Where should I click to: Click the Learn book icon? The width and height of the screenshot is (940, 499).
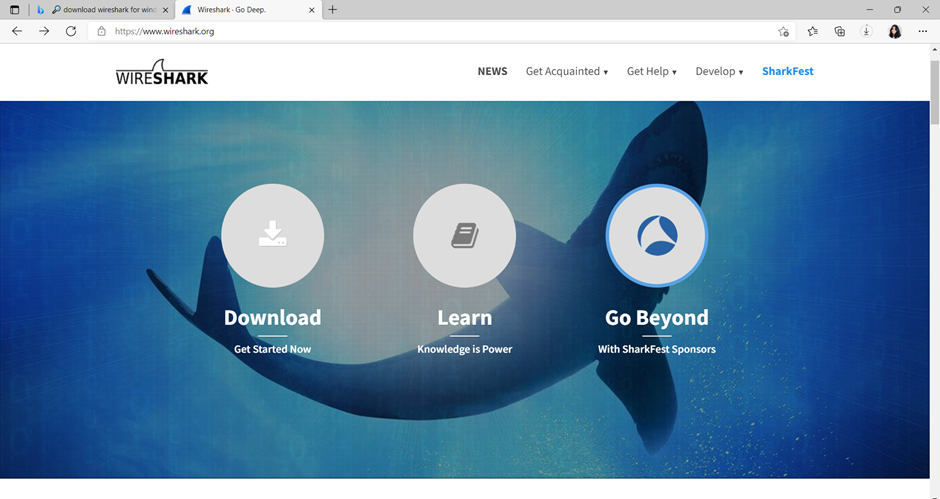(465, 236)
